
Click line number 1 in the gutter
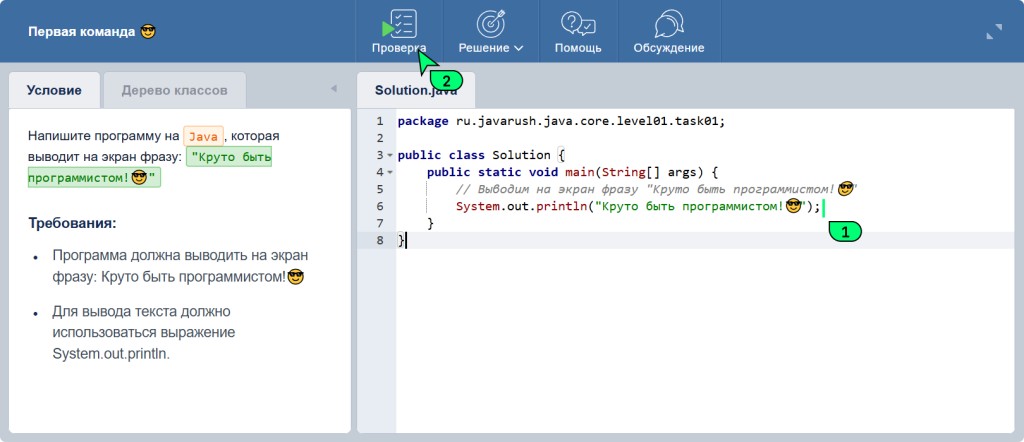(379, 122)
